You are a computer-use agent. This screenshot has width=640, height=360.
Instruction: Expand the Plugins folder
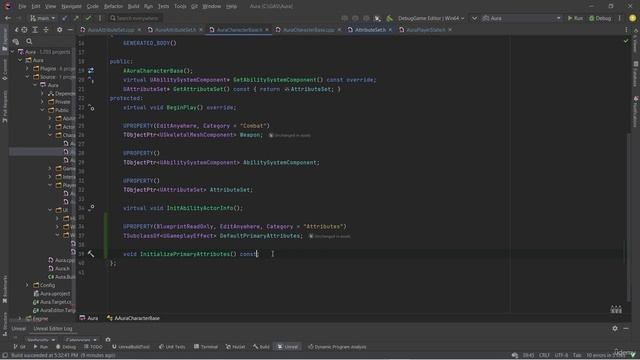point(27,69)
